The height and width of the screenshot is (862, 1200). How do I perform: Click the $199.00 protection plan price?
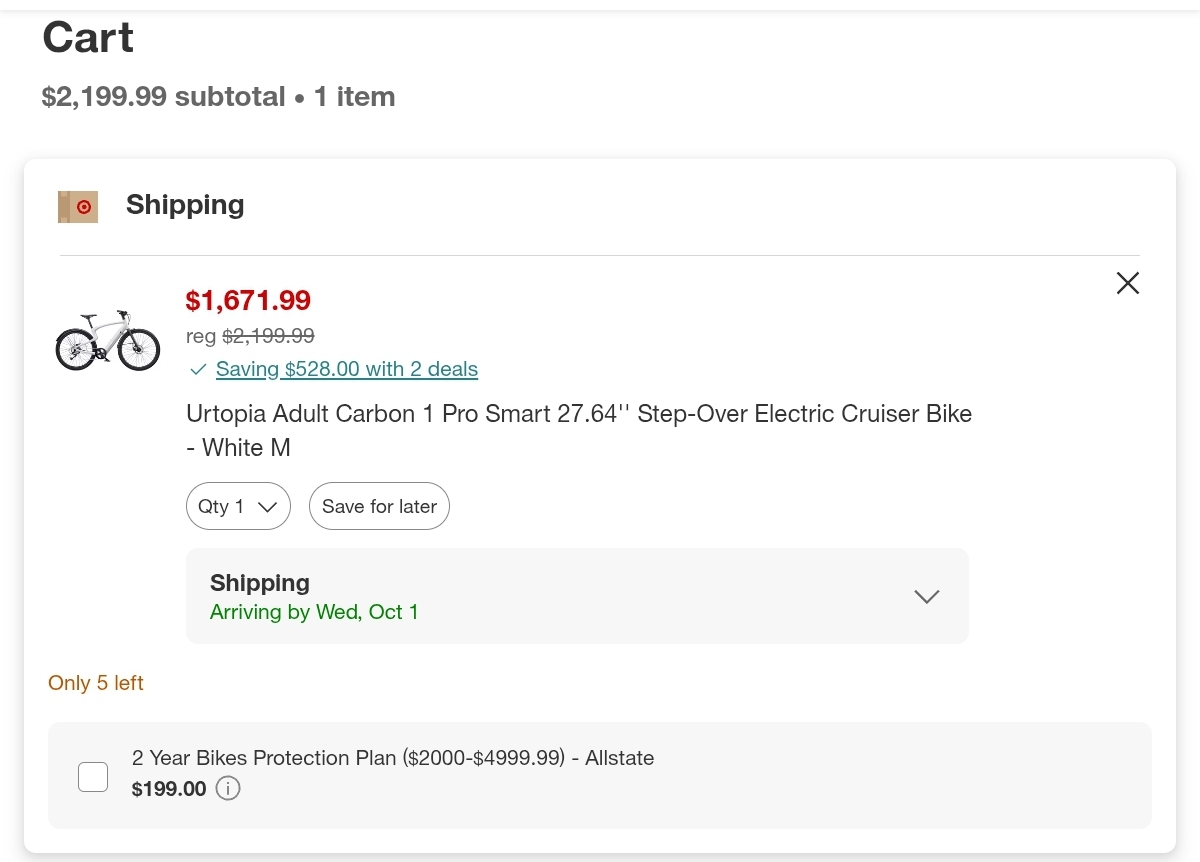point(169,789)
